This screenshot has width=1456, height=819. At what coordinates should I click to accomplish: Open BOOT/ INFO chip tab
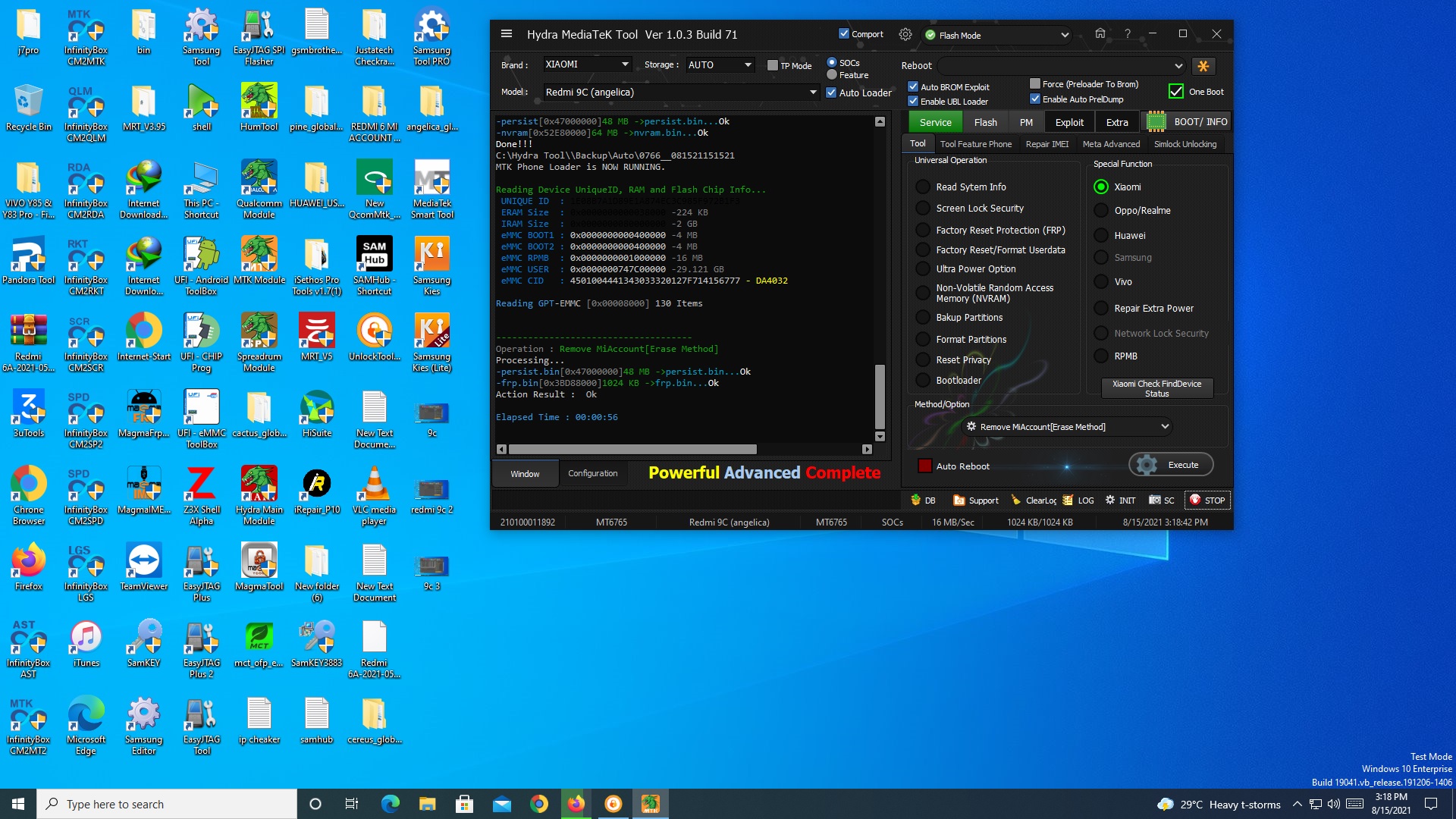1188,121
